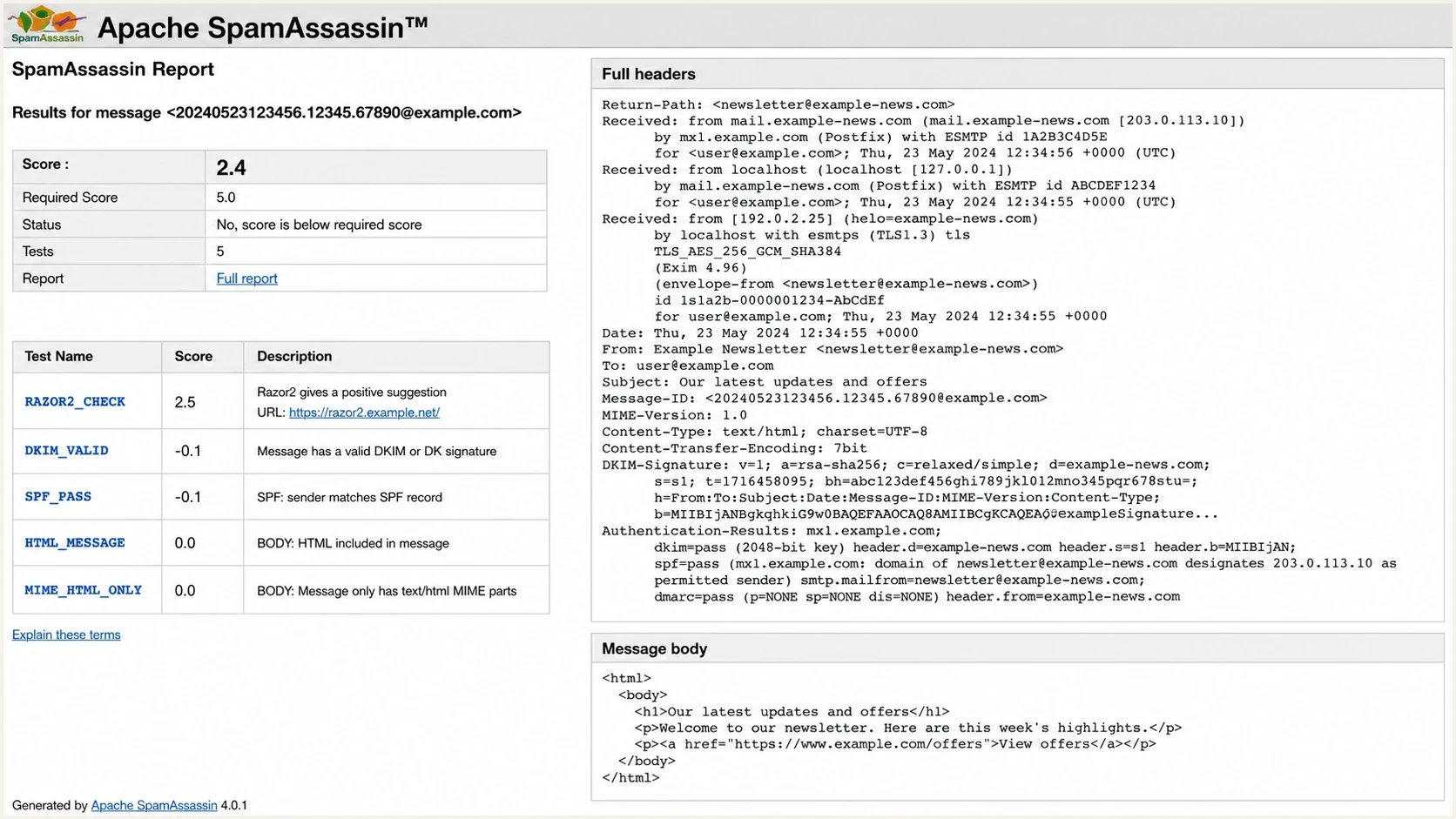Click the '(Exim 4.96)' header line

tap(701, 268)
